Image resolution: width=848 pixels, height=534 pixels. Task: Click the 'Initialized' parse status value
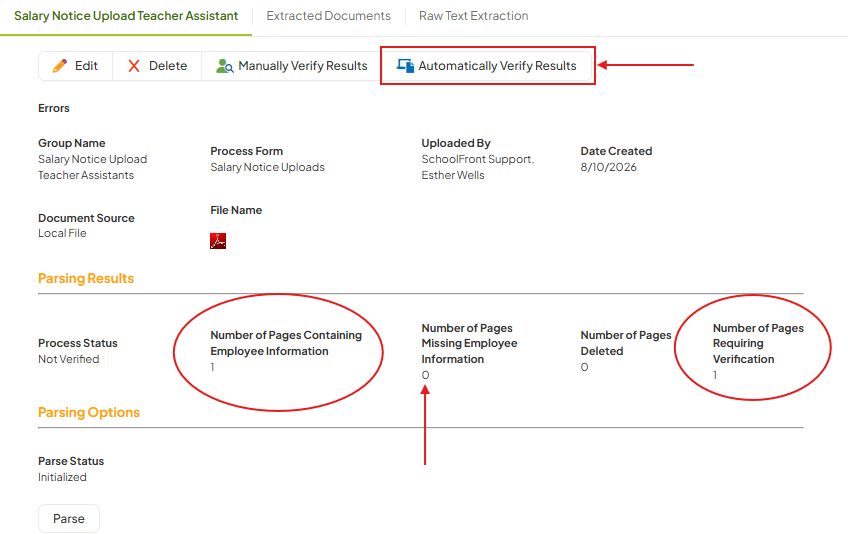coord(62,477)
